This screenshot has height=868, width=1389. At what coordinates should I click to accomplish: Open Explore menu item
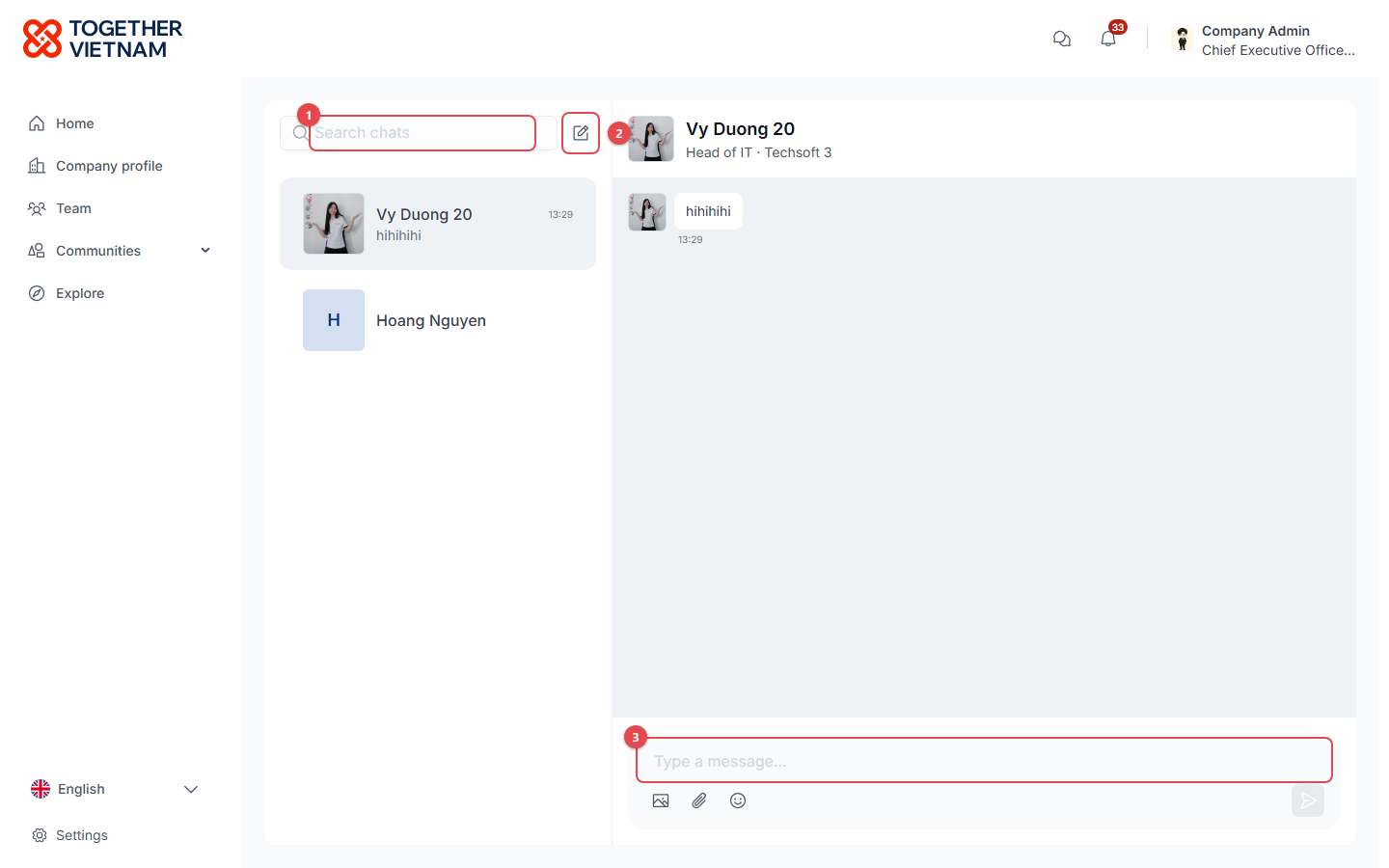point(80,293)
